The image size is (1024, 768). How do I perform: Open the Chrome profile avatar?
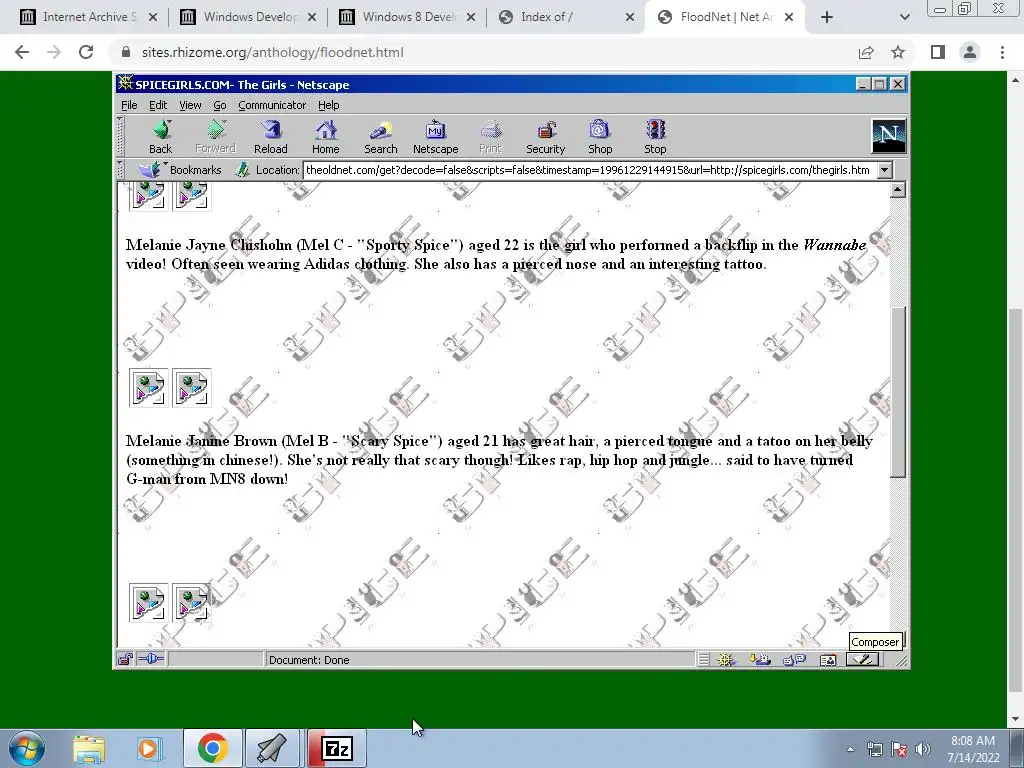pos(970,52)
